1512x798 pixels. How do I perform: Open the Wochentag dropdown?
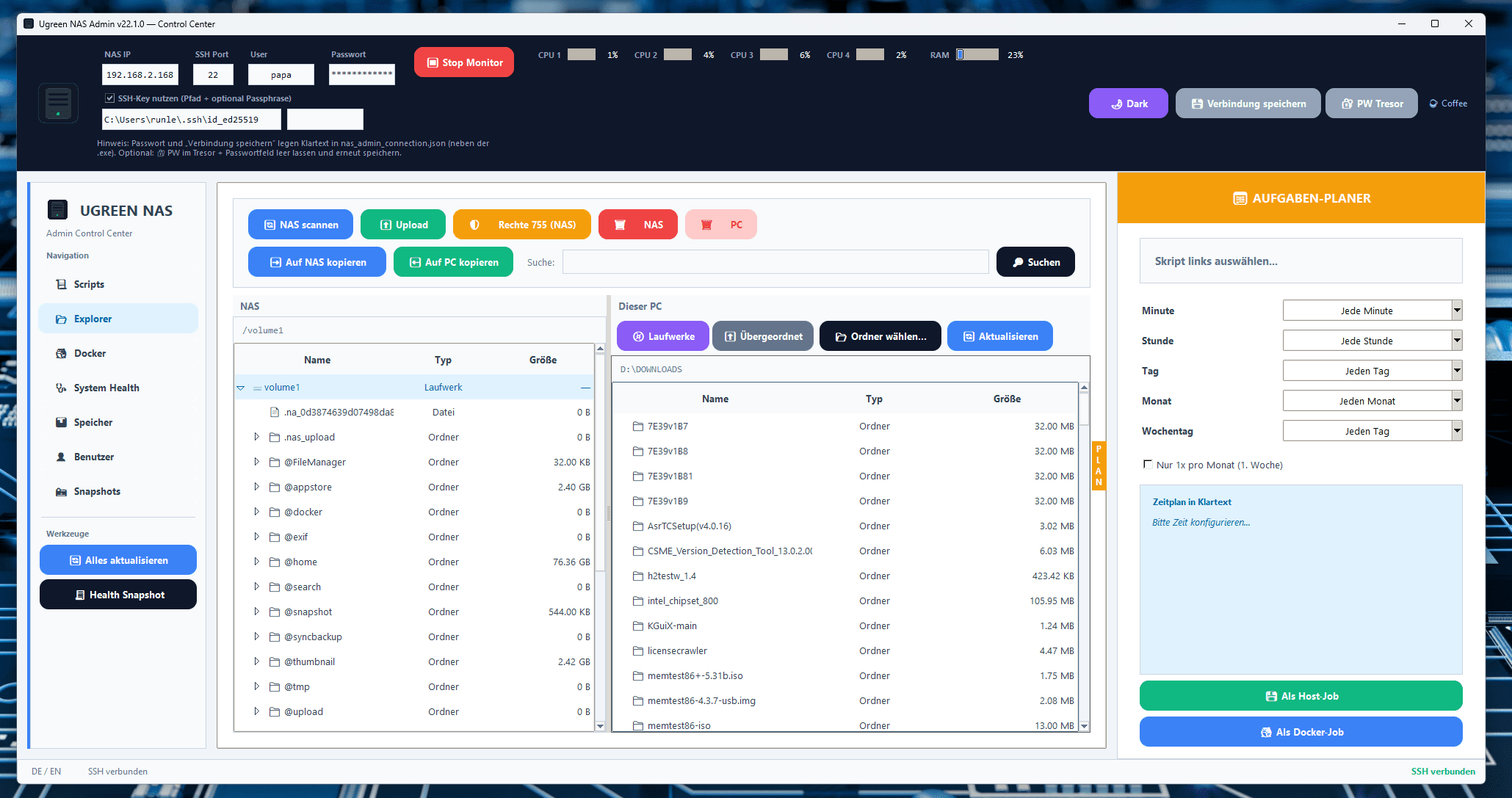point(1372,431)
